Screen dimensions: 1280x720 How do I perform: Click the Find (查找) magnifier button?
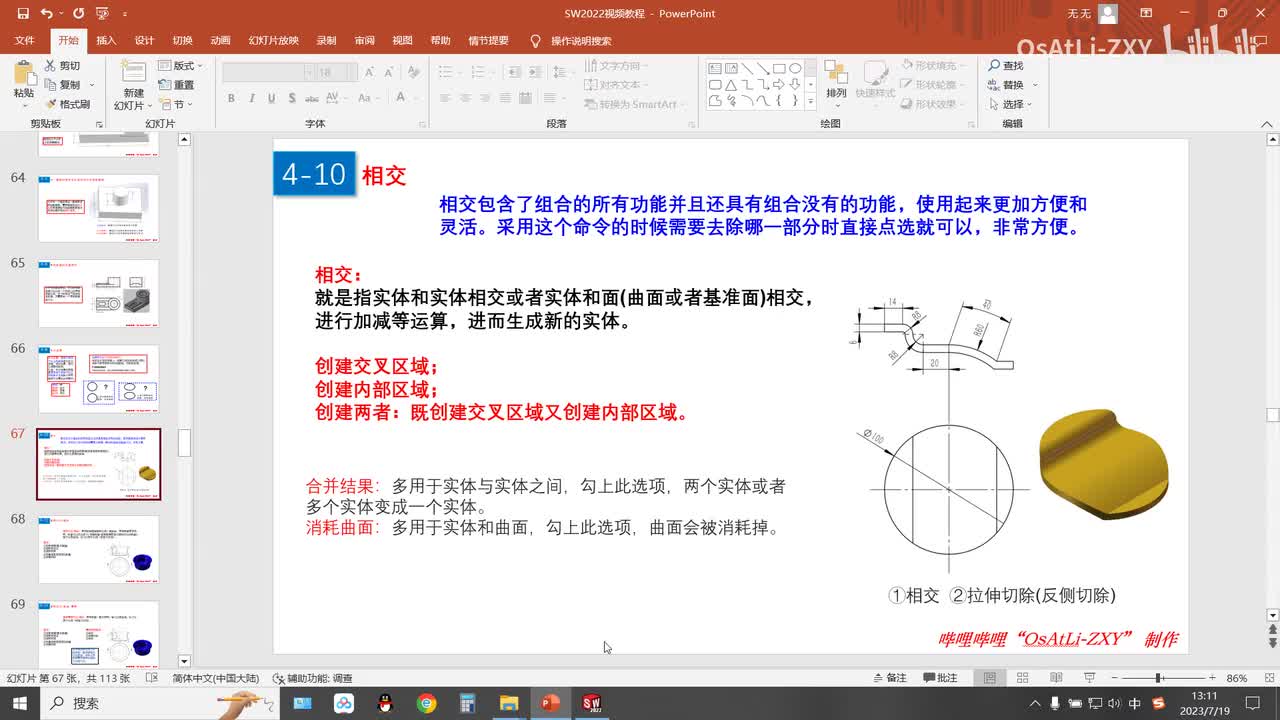point(1005,66)
